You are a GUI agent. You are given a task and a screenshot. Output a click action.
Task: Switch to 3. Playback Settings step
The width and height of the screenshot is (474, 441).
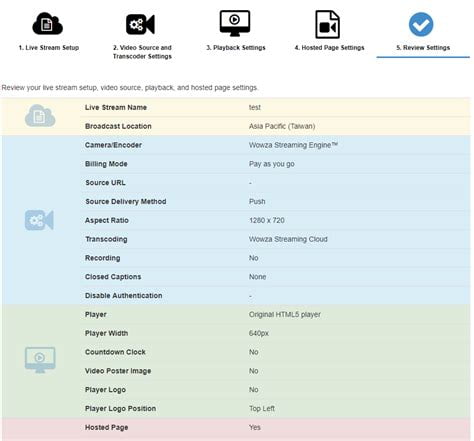pyautogui.click(x=236, y=48)
